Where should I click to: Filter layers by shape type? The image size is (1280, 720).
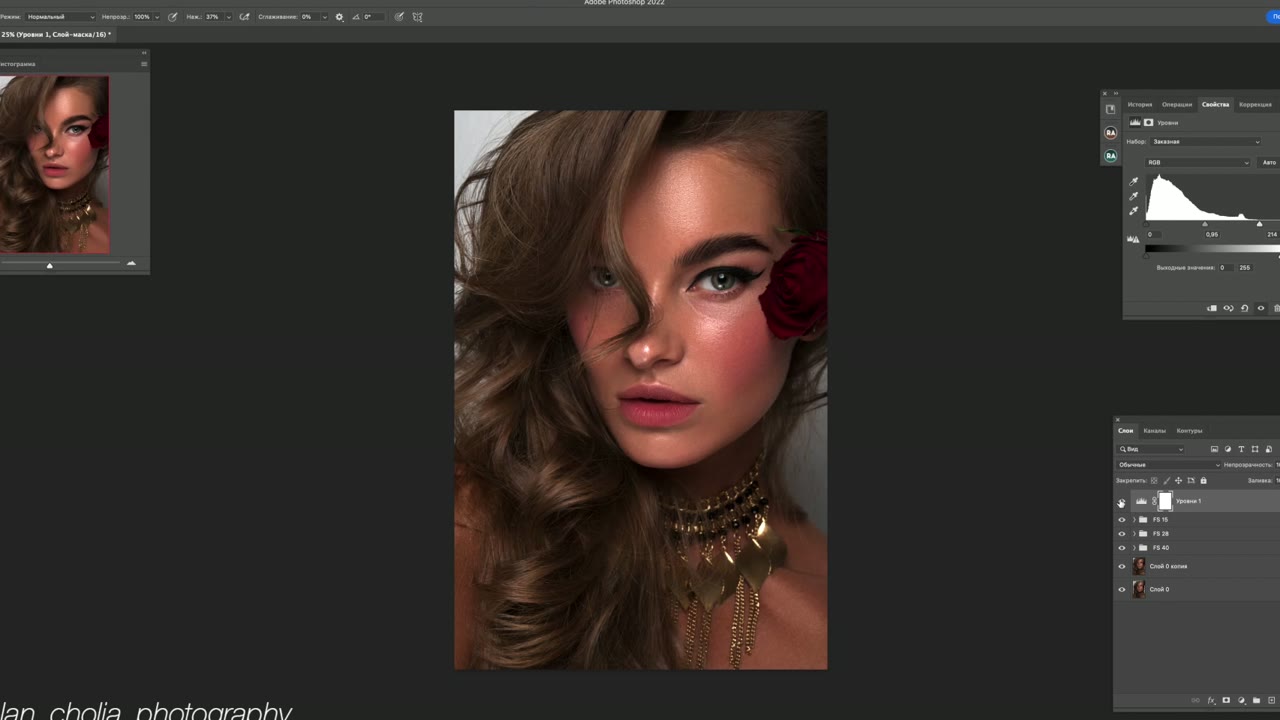coord(1255,449)
